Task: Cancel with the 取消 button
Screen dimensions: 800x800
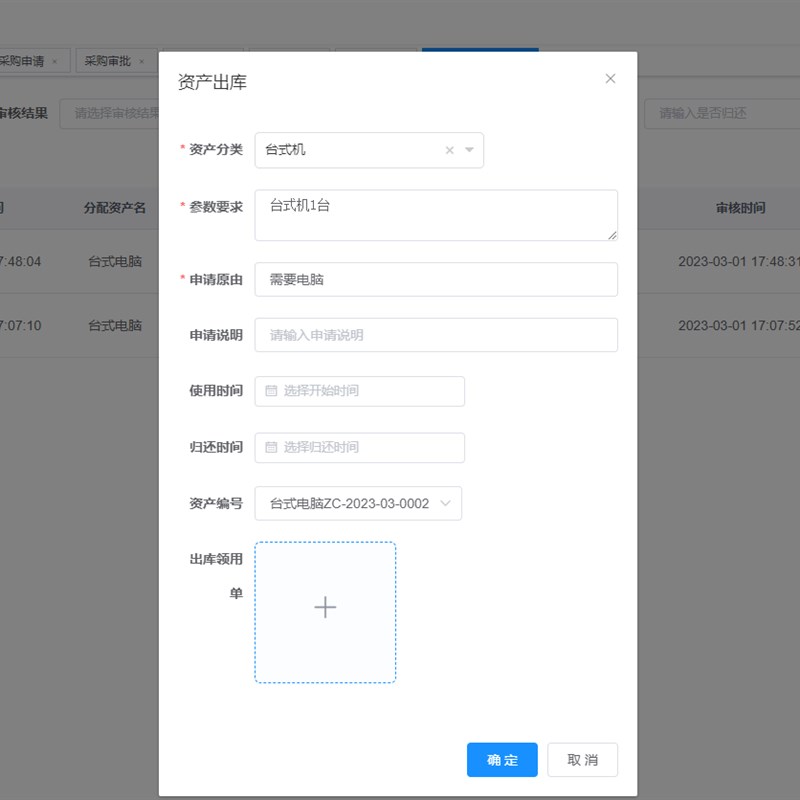Action: [583, 760]
